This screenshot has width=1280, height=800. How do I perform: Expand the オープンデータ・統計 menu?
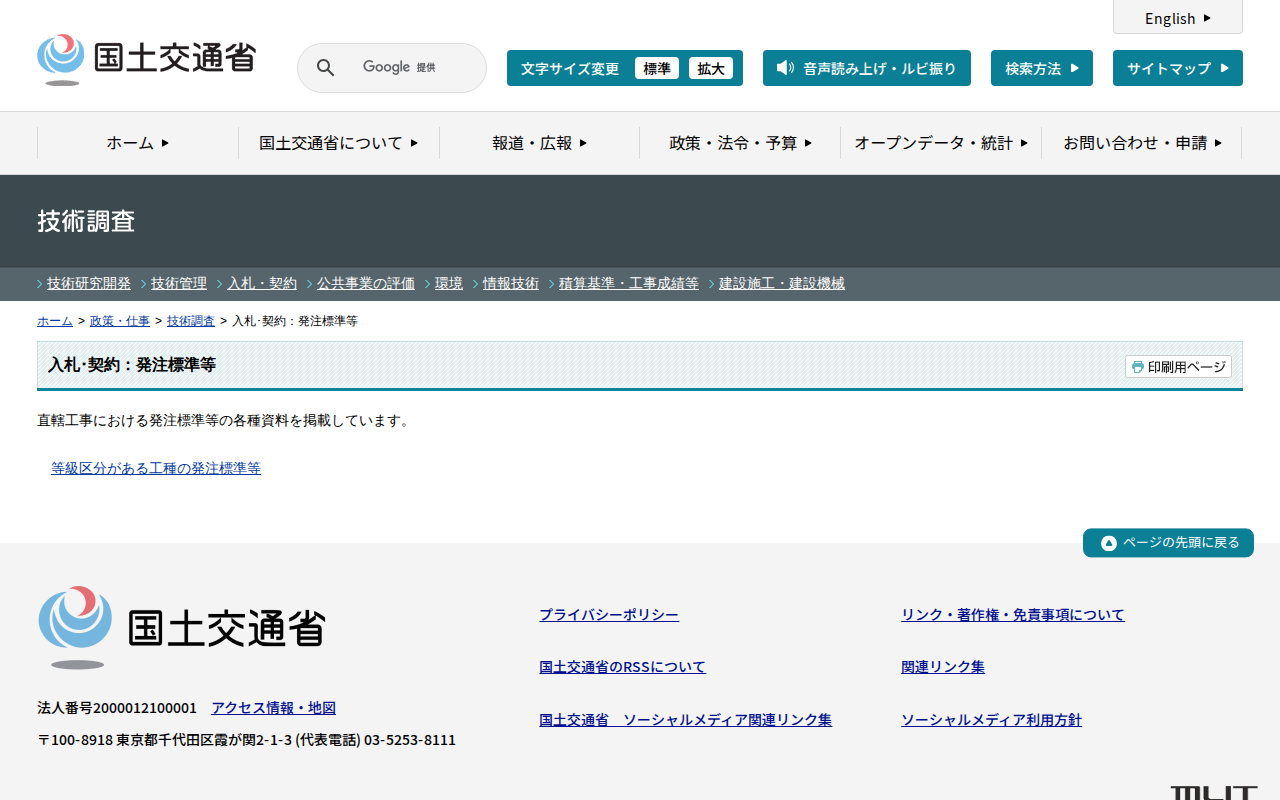point(940,143)
